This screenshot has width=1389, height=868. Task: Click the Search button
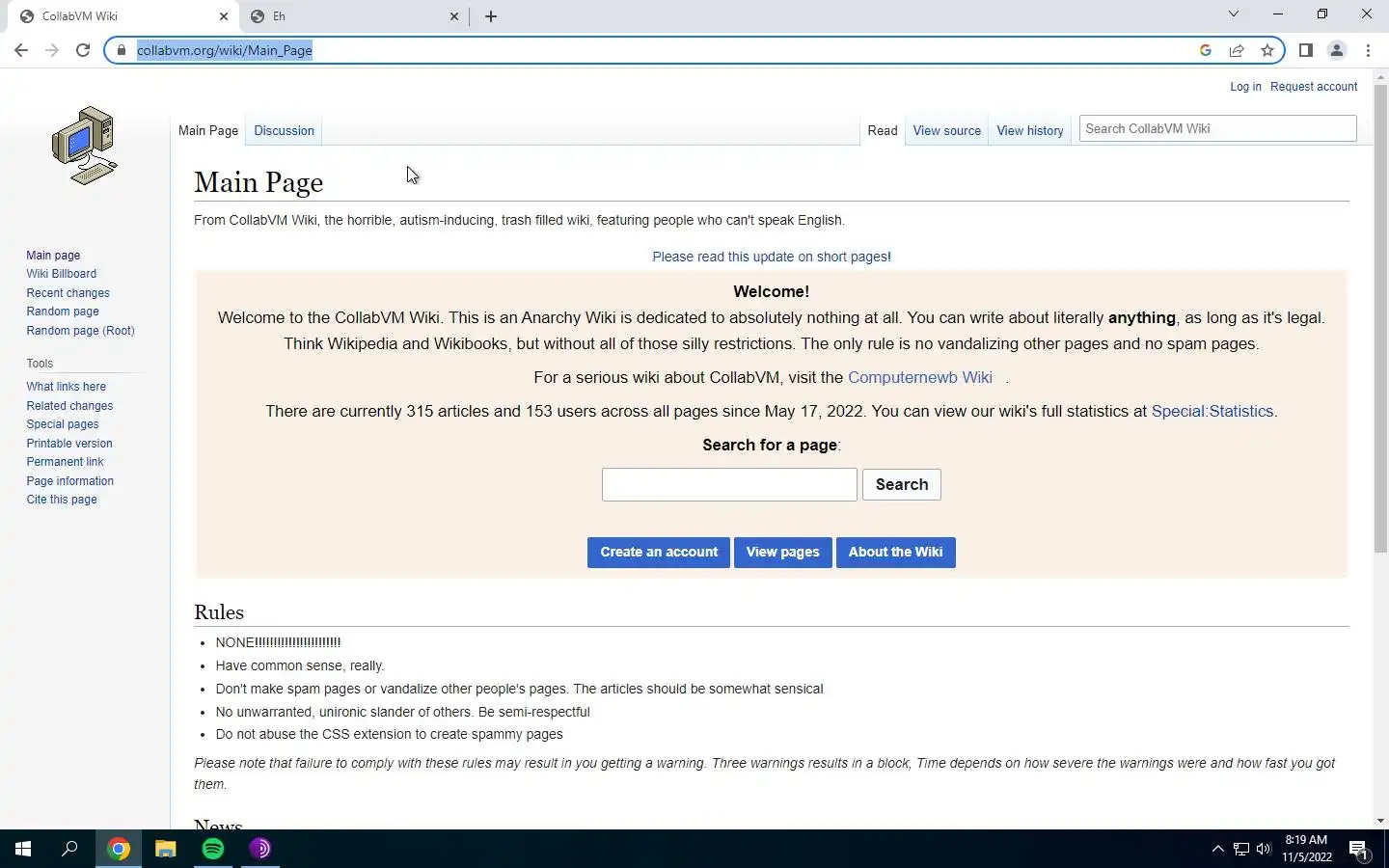point(902,484)
